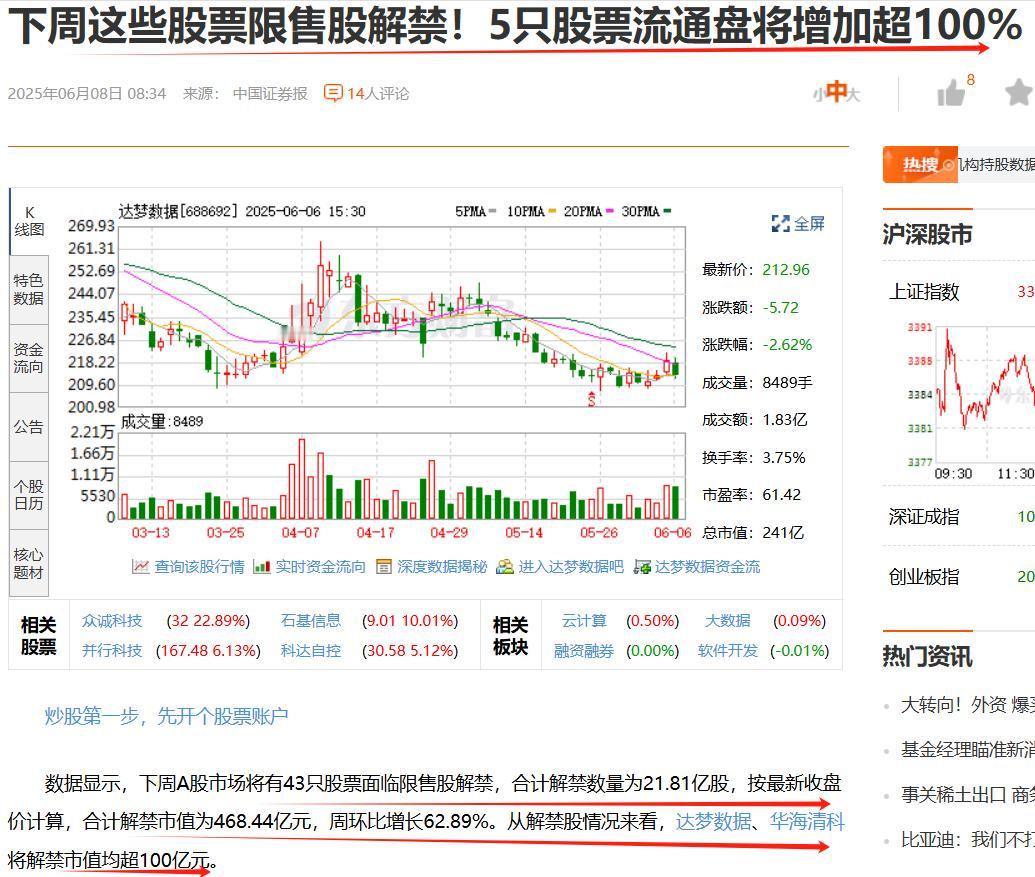Click the 换手率 3.75% value

[784, 458]
